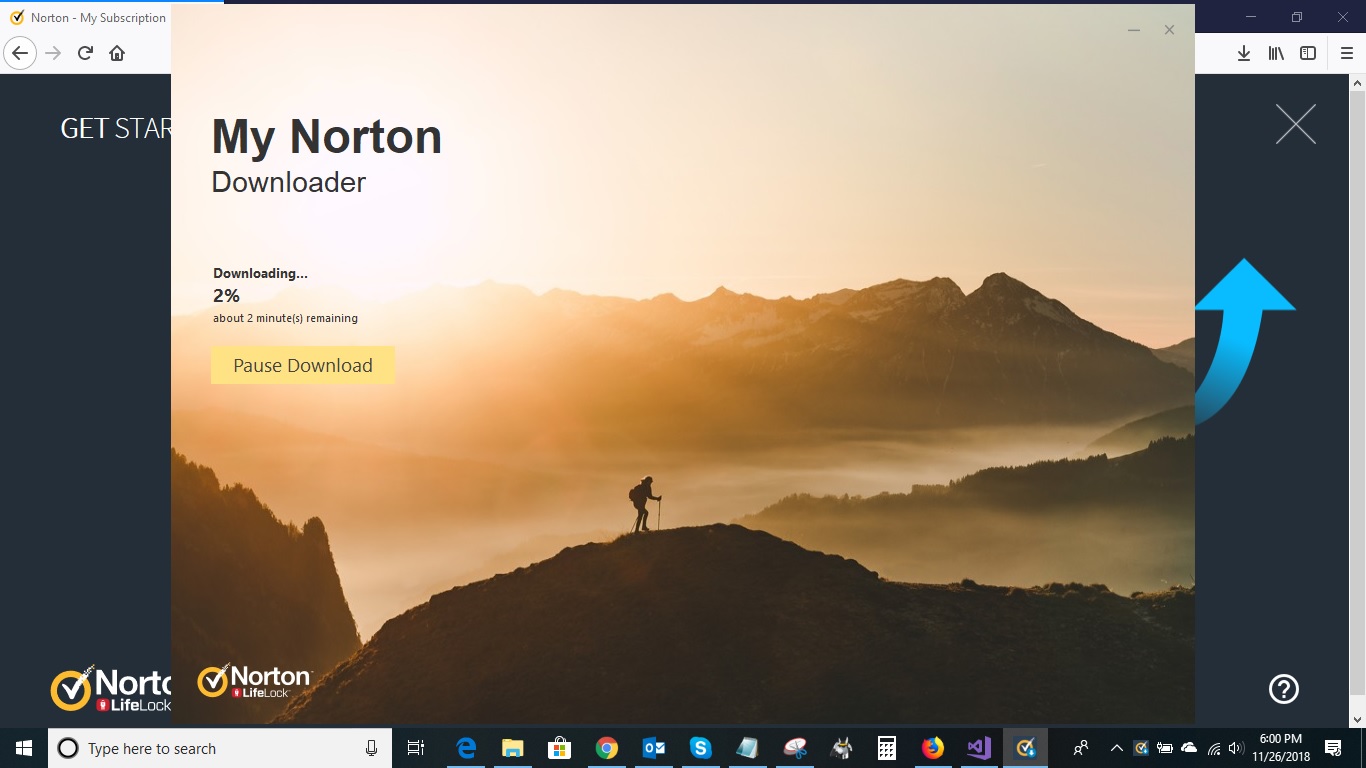Pause the Norton download
Image resolution: width=1366 pixels, height=768 pixels.
(303, 365)
